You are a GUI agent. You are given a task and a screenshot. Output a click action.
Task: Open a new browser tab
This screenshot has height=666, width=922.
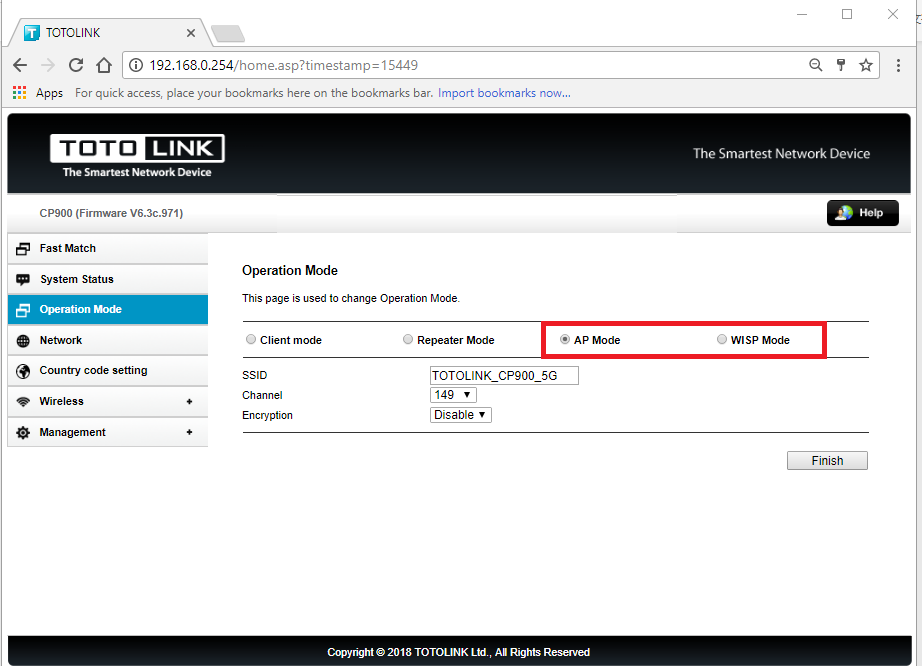(228, 34)
